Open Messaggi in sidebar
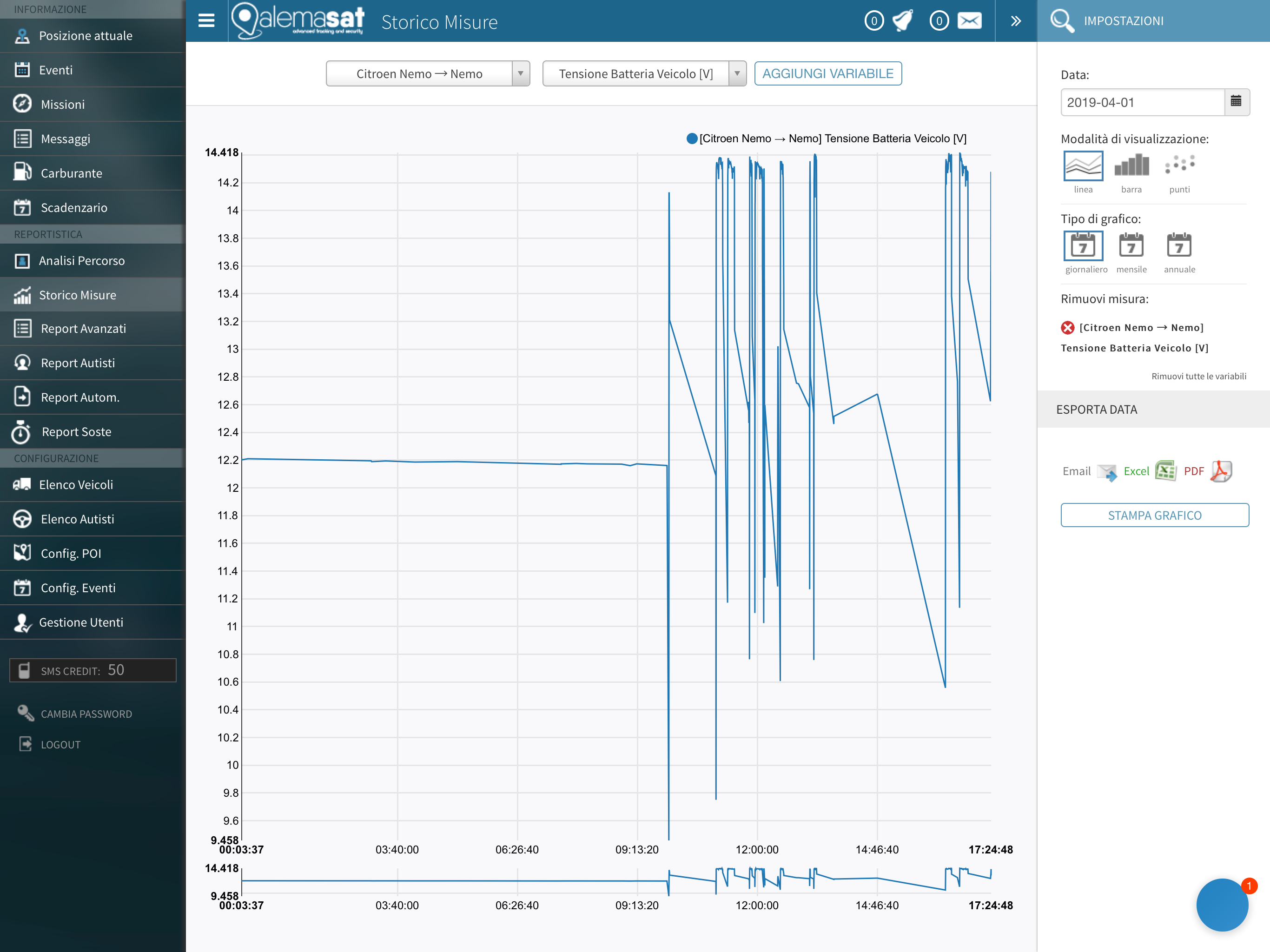 [x=93, y=139]
